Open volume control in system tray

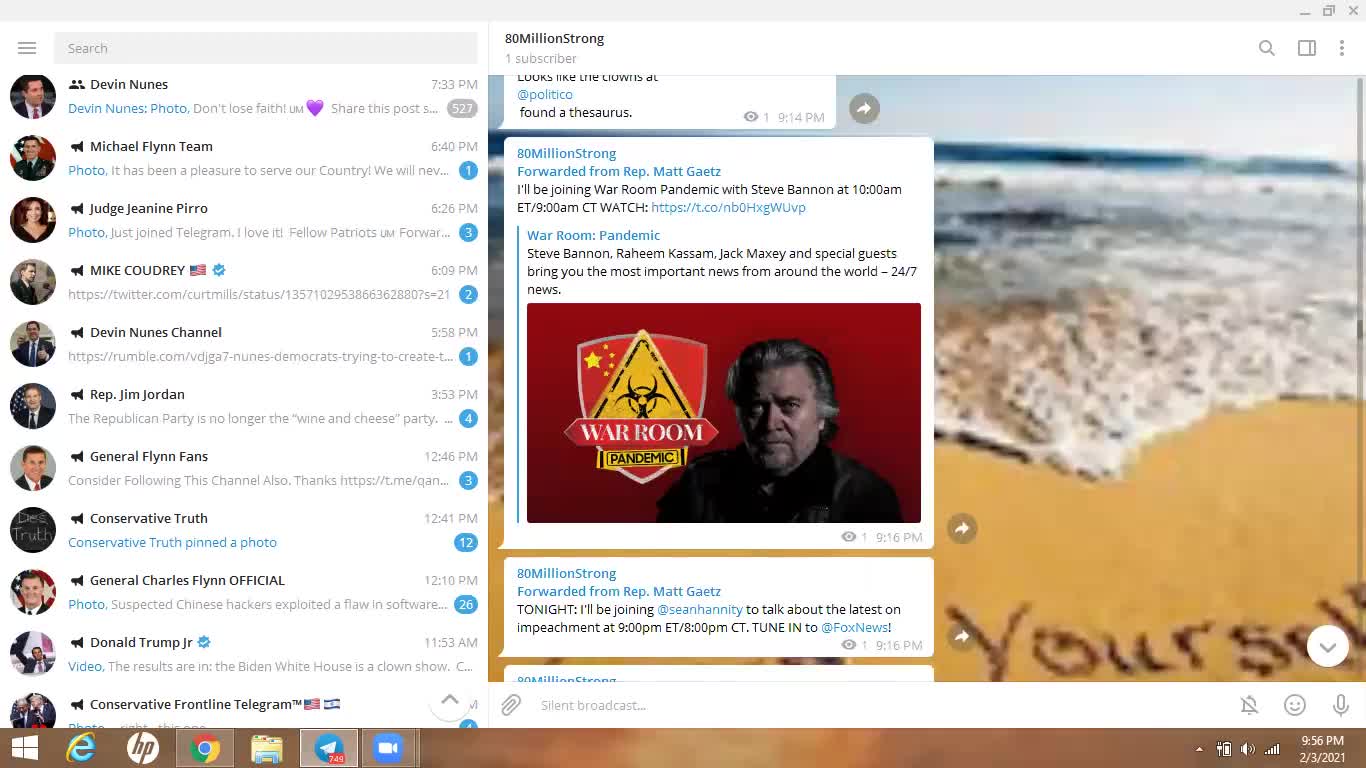click(x=1247, y=749)
